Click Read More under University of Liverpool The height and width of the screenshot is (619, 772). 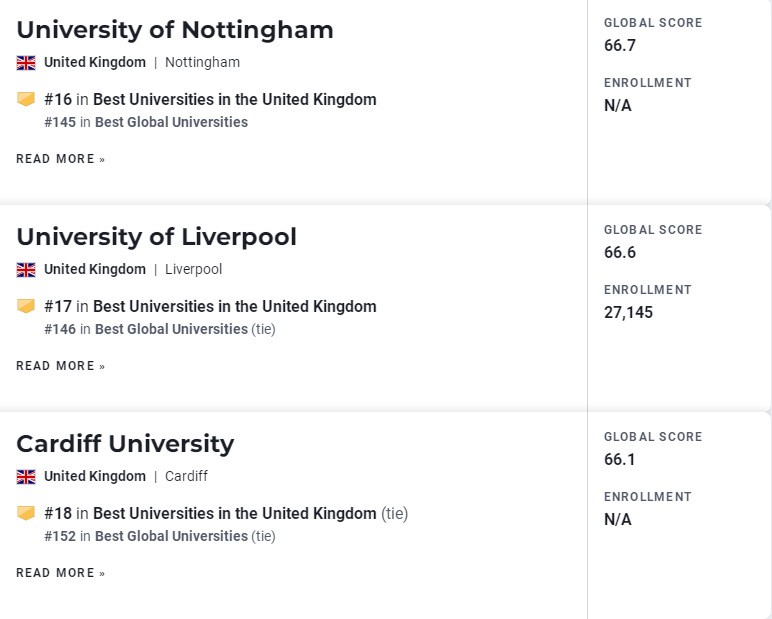(61, 366)
